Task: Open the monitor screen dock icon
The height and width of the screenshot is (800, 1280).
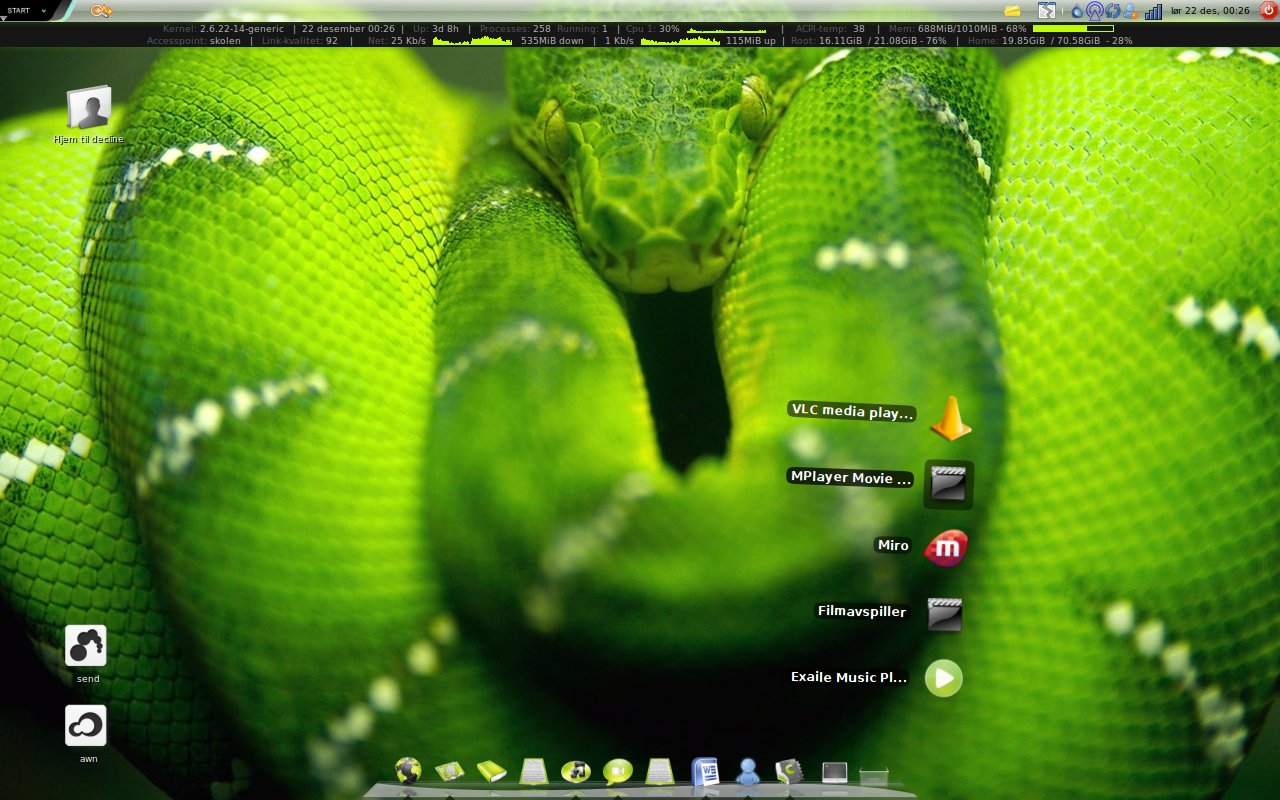Action: tap(834, 772)
